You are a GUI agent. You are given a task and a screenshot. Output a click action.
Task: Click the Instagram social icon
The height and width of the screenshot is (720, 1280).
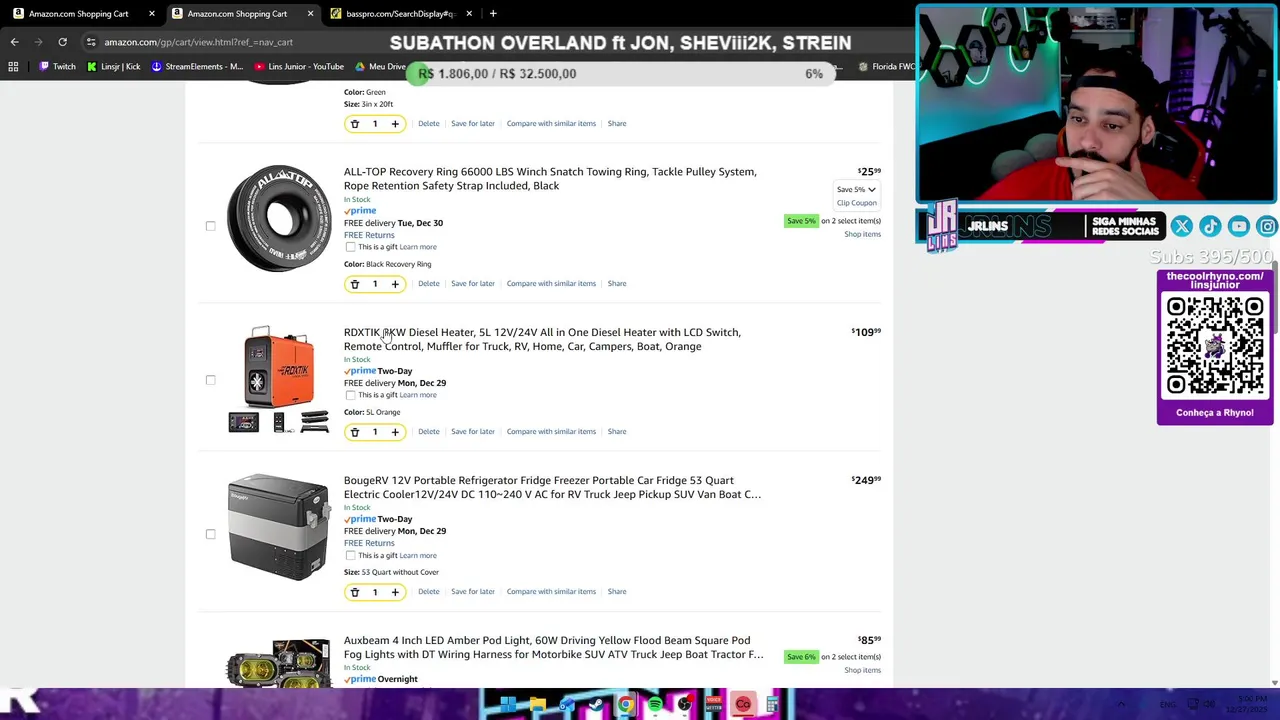[x=1267, y=227]
